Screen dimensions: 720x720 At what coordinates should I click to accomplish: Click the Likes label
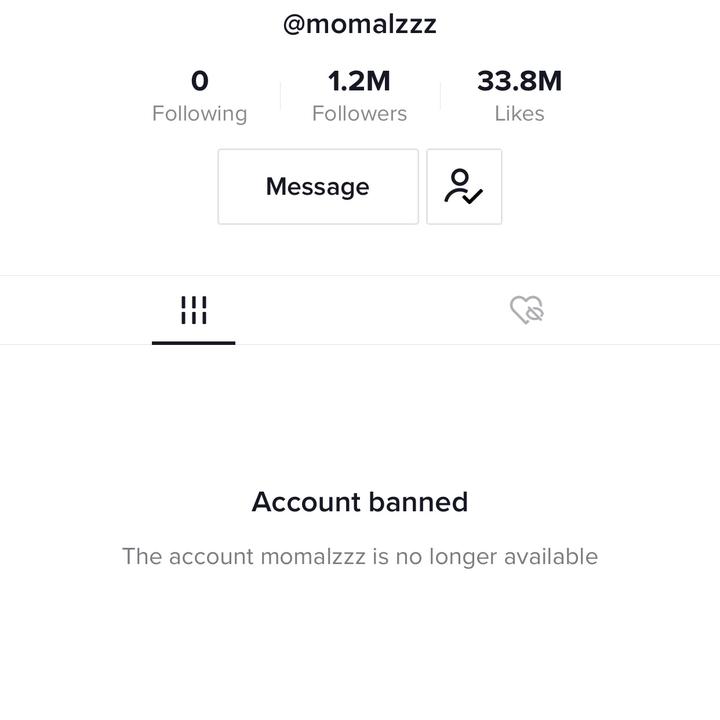point(519,114)
